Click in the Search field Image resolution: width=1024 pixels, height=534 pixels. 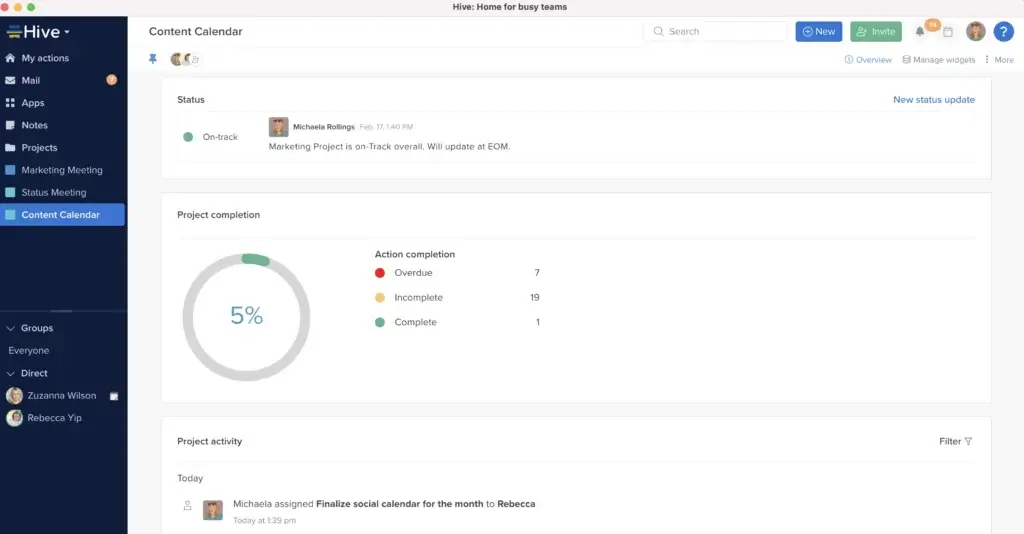pyautogui.click(x=716, y=31)
